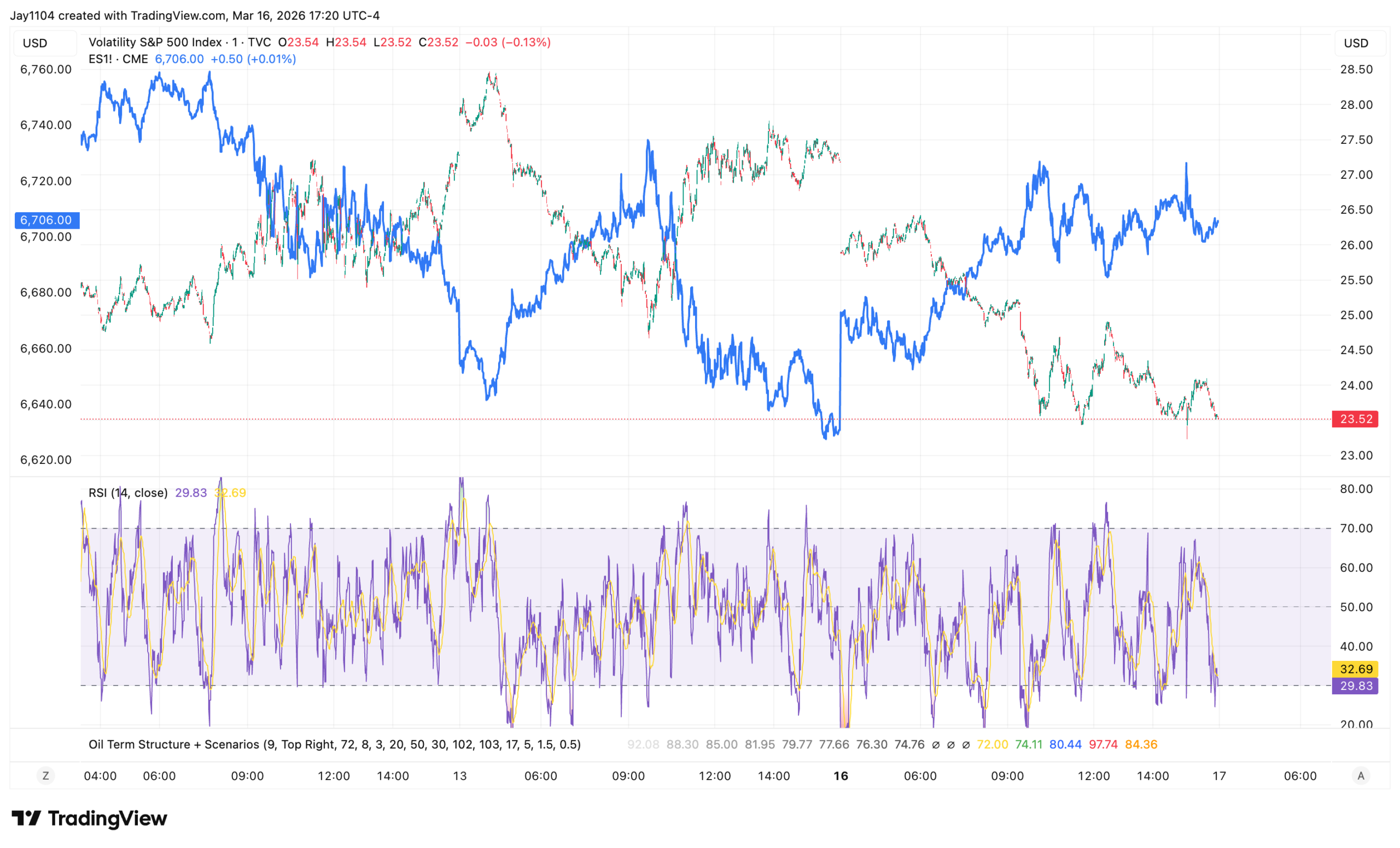Click the purple 29.83 RSI value tag
This screenshot has width=1400, height=848.
click(1355, 686)
